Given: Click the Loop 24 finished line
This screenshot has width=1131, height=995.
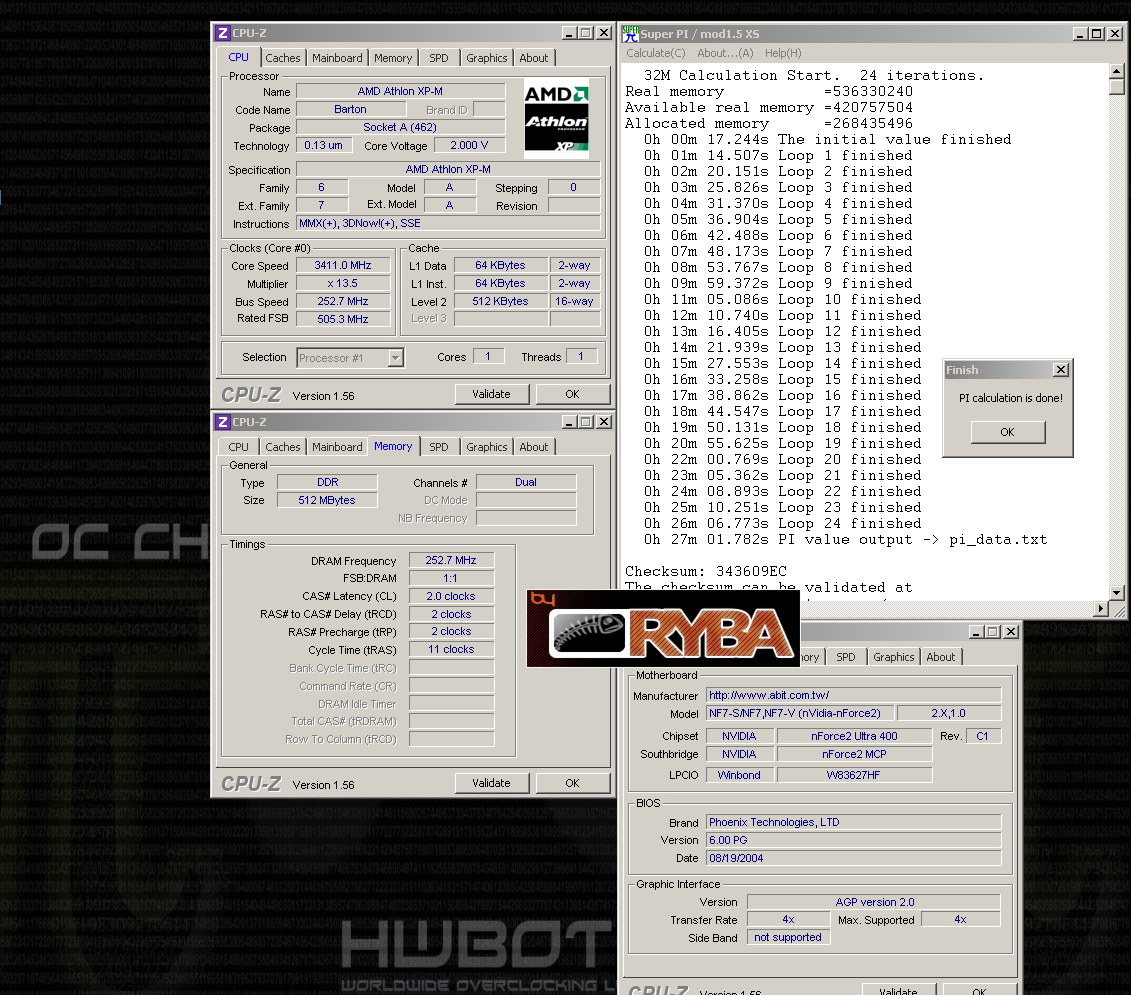Looking at the screenshot, I should point(783,524).
